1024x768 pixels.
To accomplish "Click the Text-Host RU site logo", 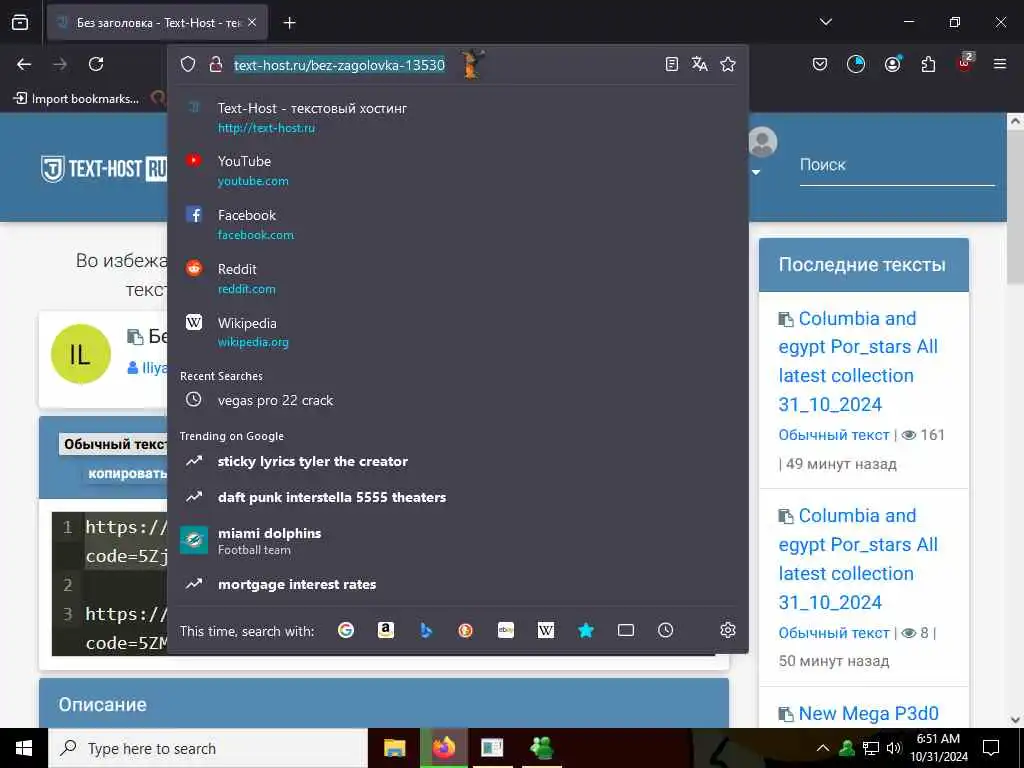I will pyautogui.click(x=103, y=169).
